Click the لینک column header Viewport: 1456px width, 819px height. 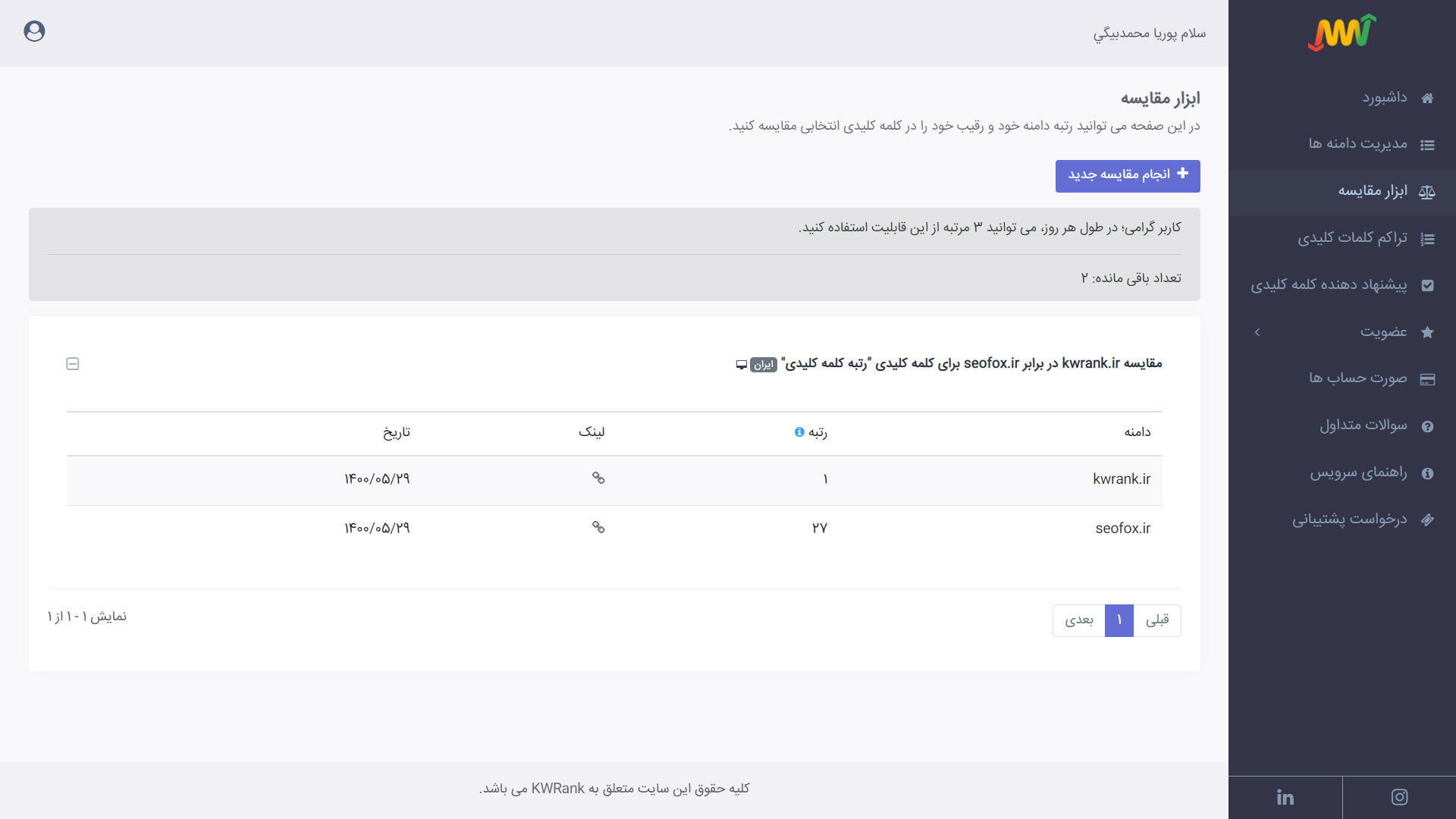pos(591,432)
